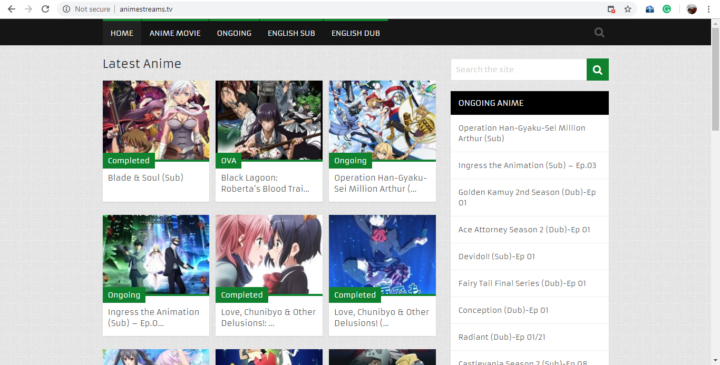
Task: Go to the ENGLISH DUB section
Action: coord(355,33)
